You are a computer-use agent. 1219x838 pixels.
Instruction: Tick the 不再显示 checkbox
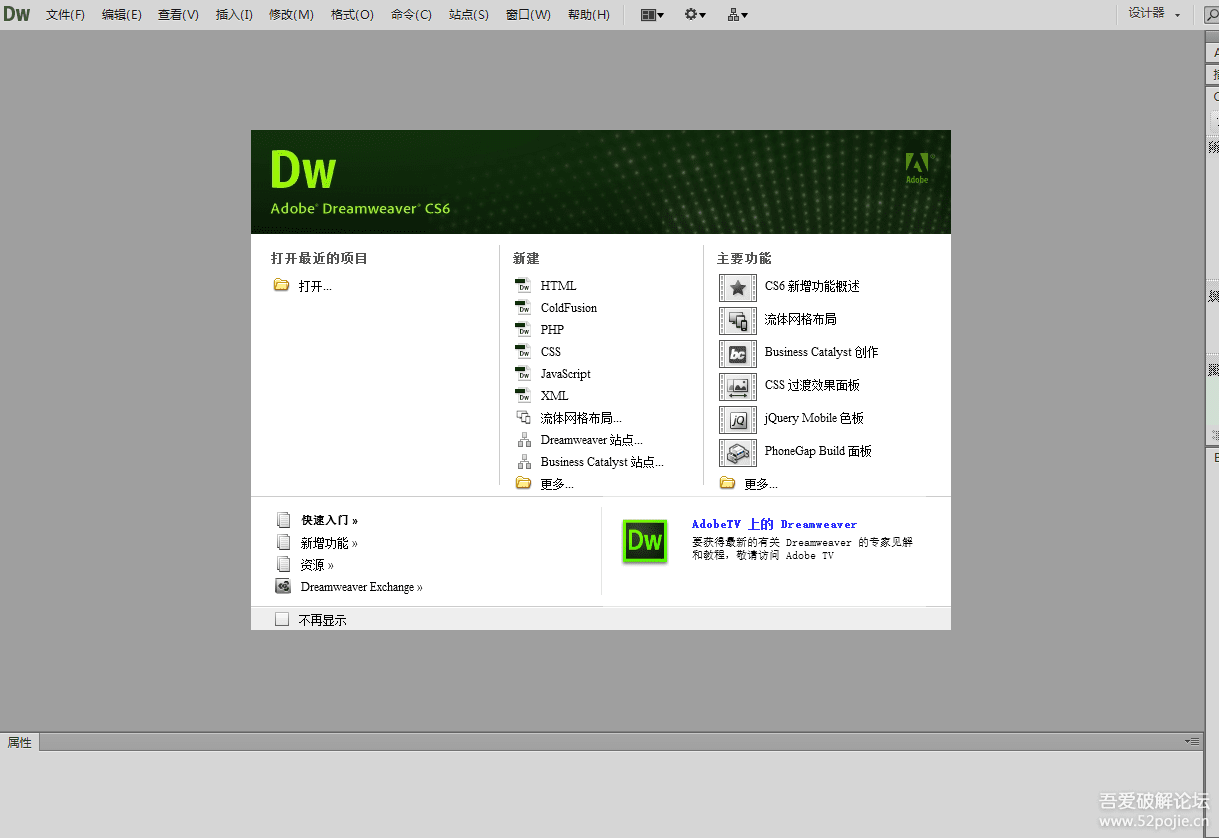point(282,619)
